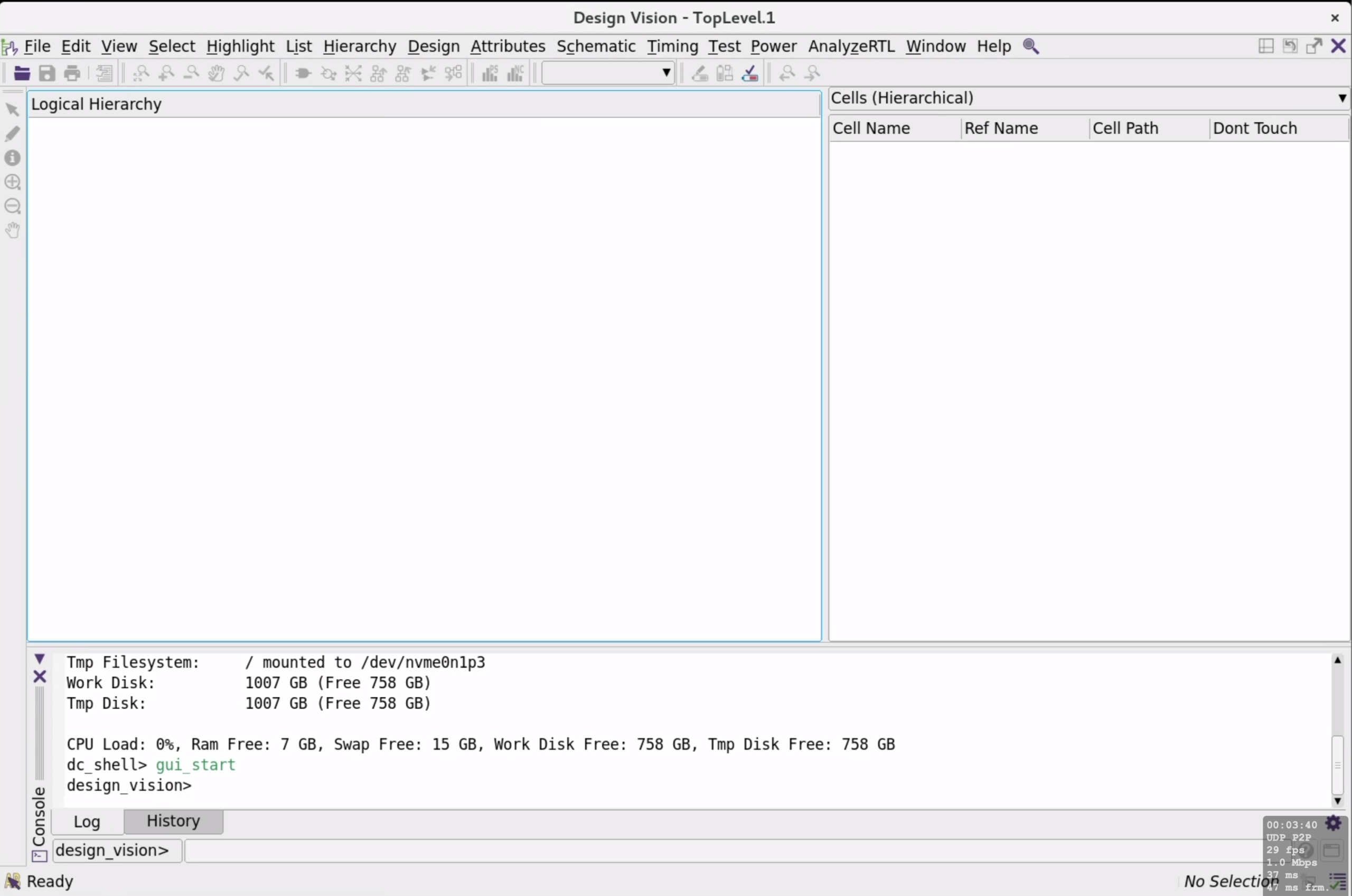Screen dimensions: 1352x896
Task: Click the search magnifier icon after Help
Action: click(1031, 46)
